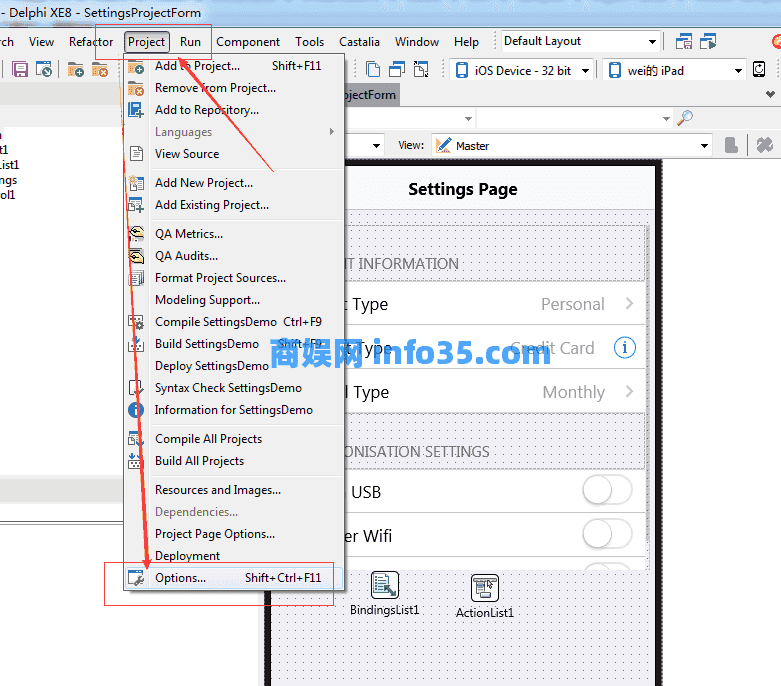The width and height of the screenshot is (781, 686).
Task: Choose Syntax Check SettingsDemo menu entry
Action: tap(234, 388)
